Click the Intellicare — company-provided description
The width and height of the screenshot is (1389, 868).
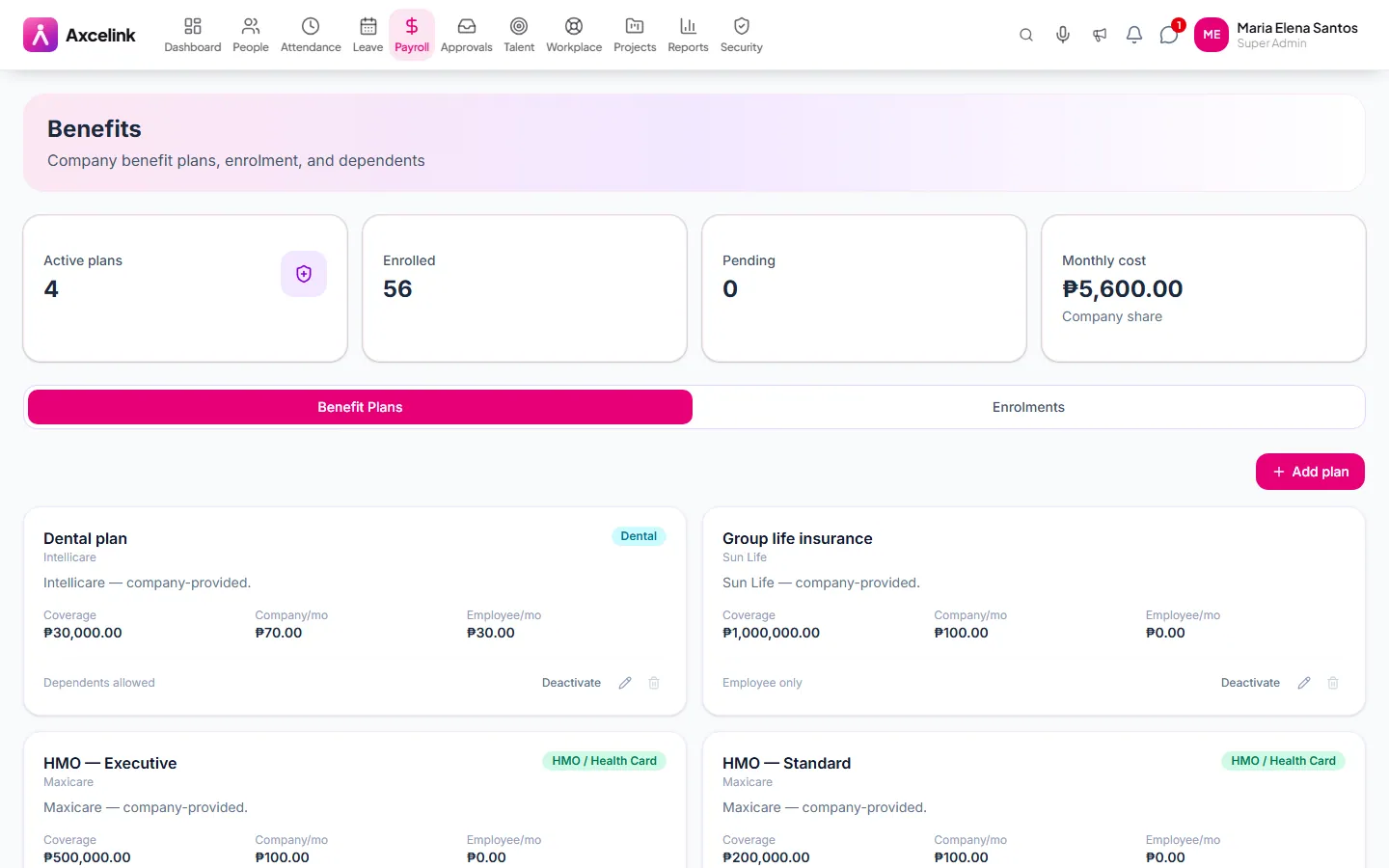147,583
